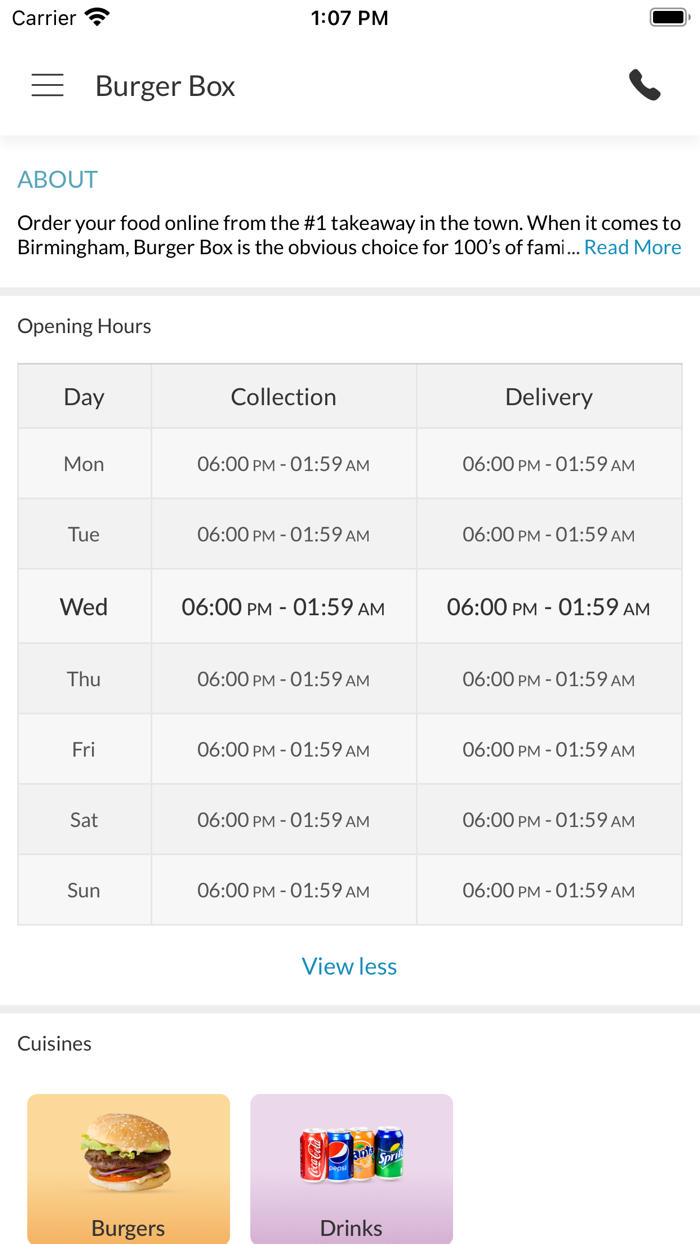Tap the ABOUT section heading
Viewport: 700px width, 1244px height.
tap(58, 179)
